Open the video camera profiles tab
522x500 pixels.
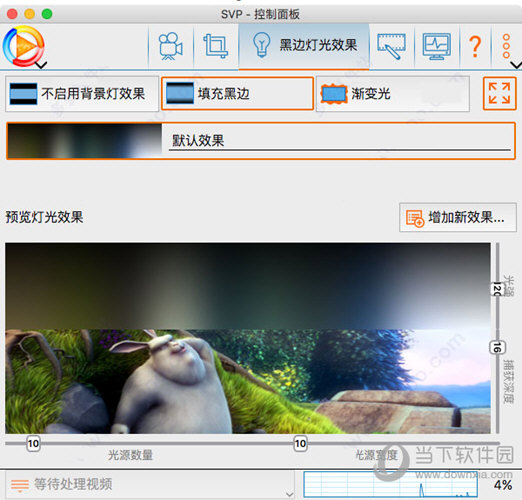click(170, 46)
